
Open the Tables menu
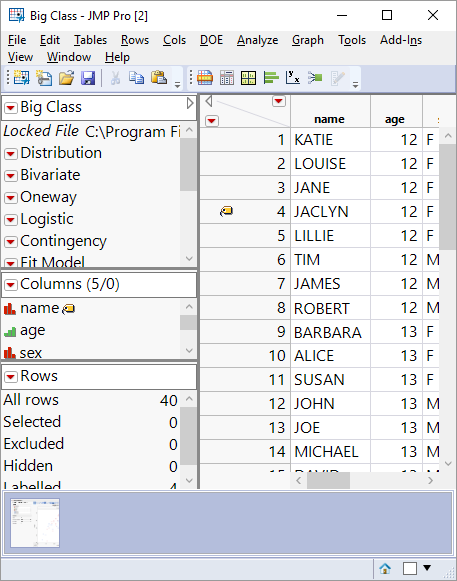click(90, 40)
